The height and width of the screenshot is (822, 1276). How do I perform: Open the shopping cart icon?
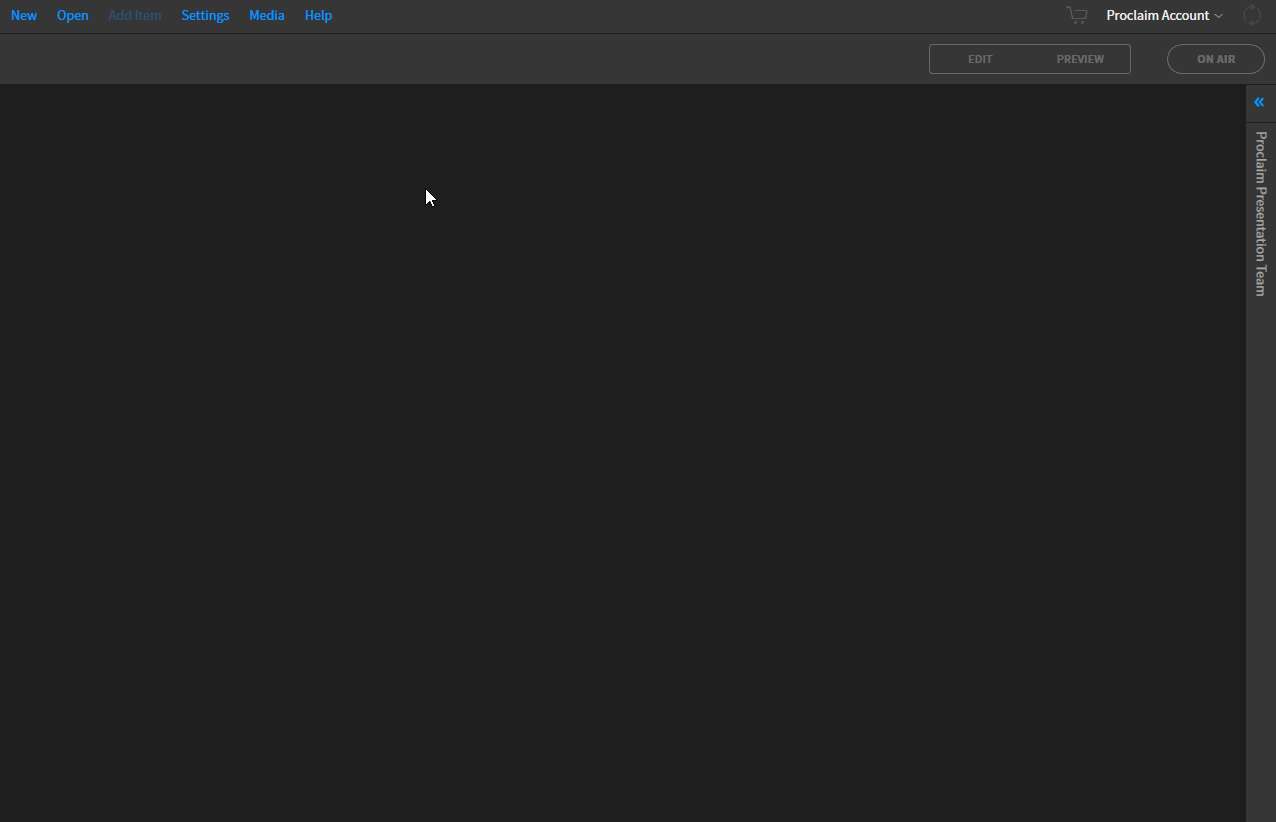(1077, 15)
